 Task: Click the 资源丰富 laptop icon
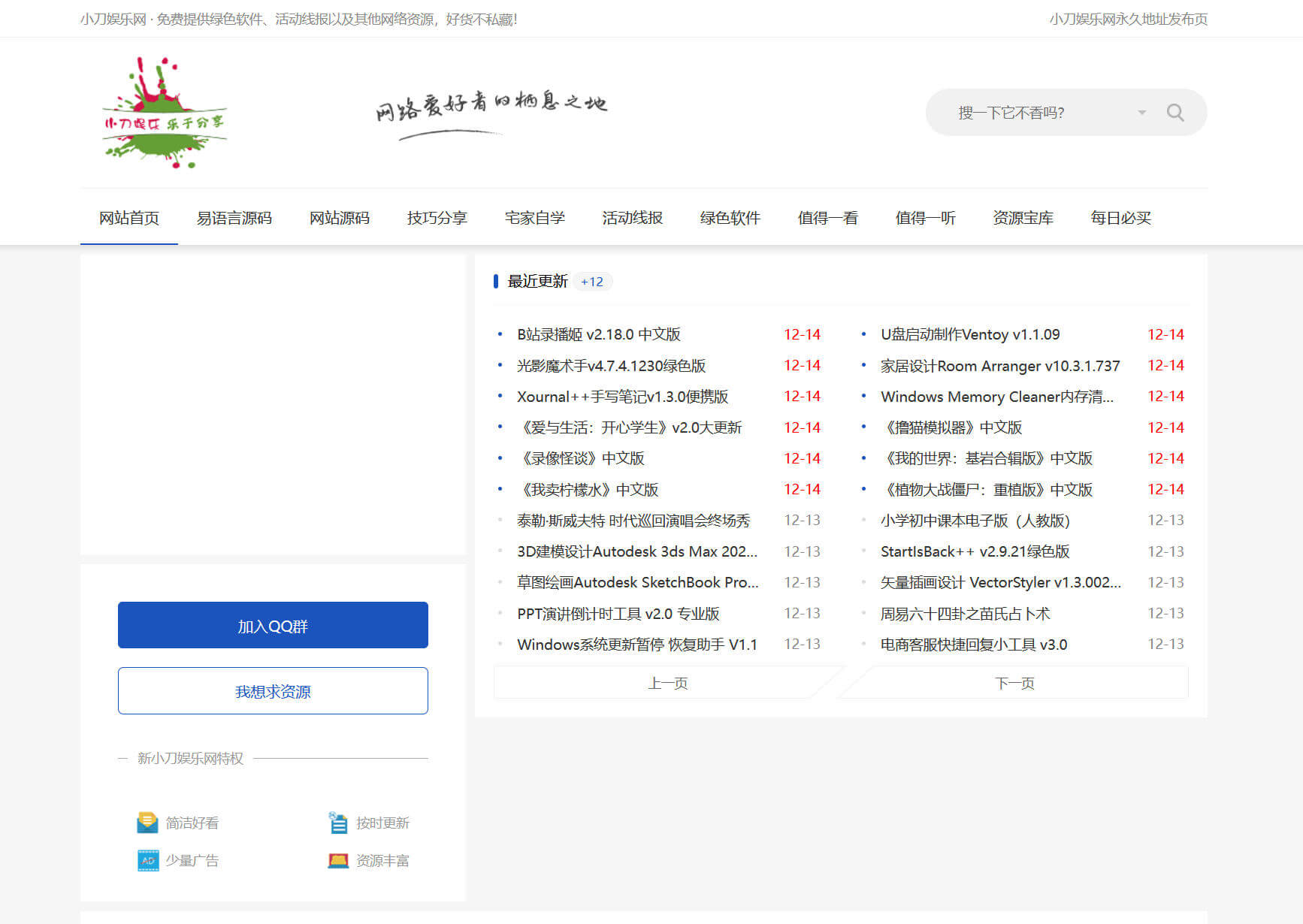point(337,860)
